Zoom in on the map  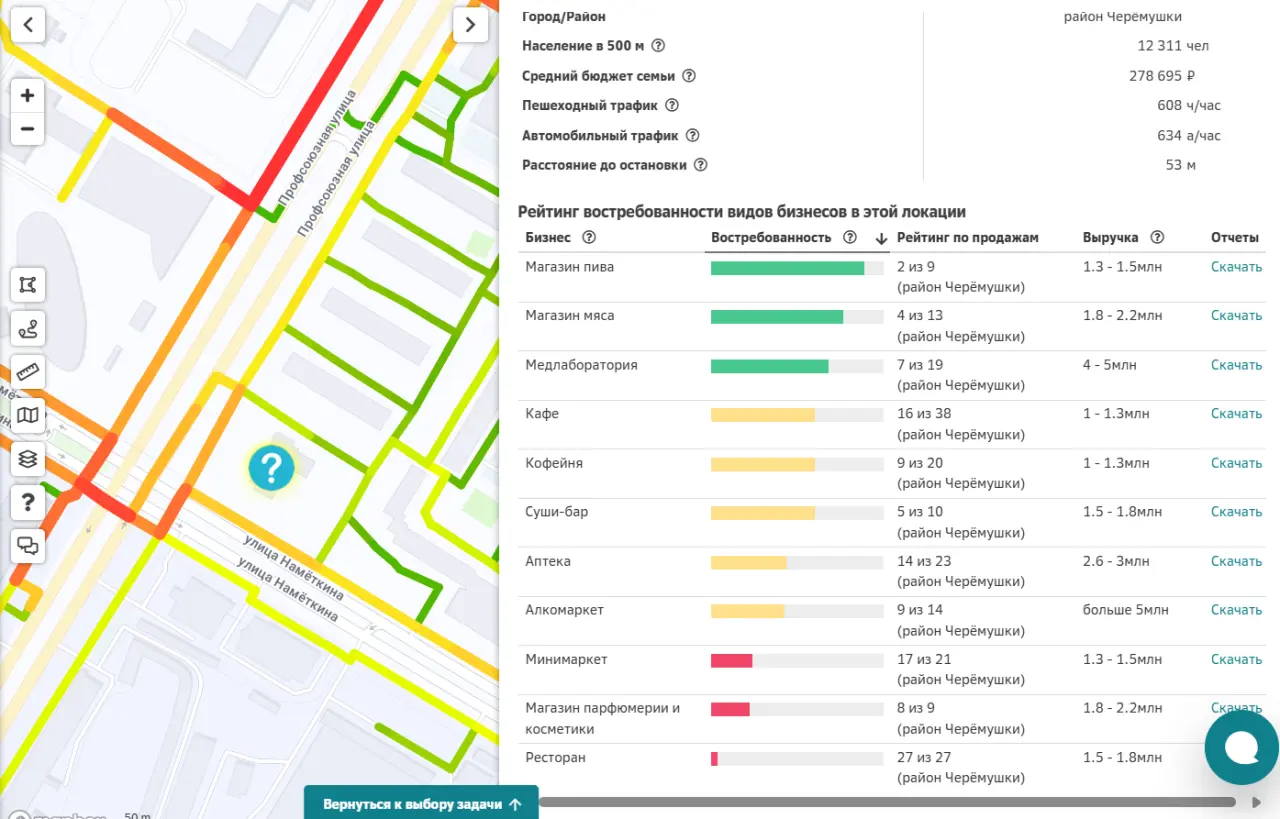tap(27, 96)
